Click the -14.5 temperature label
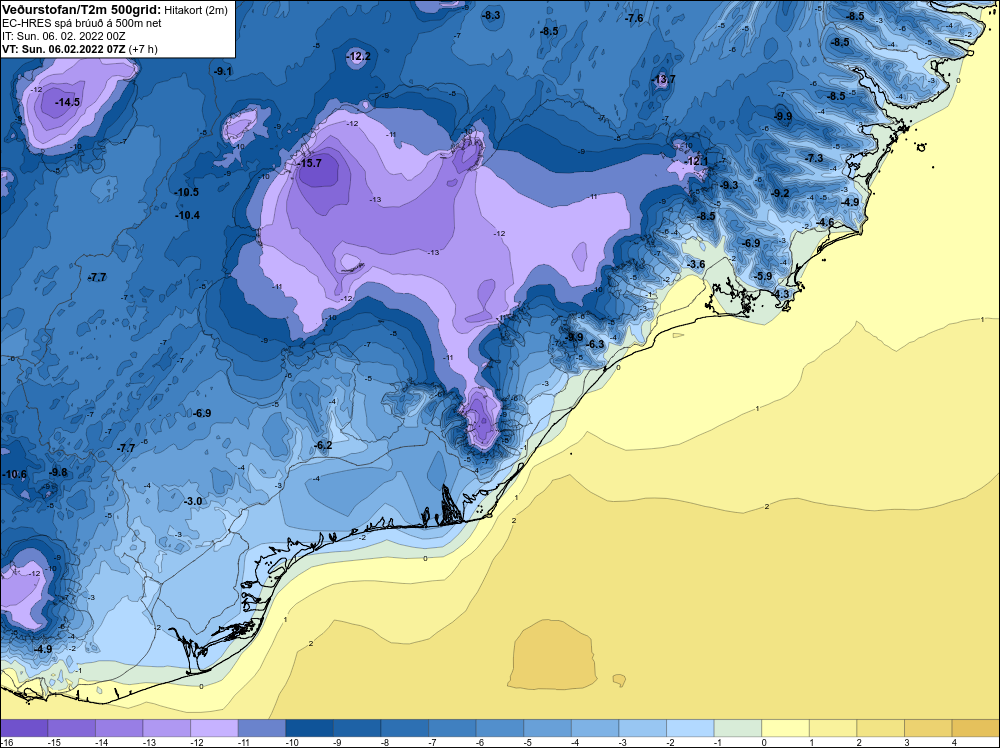1000x748 pixels. (x=68, y=102)
